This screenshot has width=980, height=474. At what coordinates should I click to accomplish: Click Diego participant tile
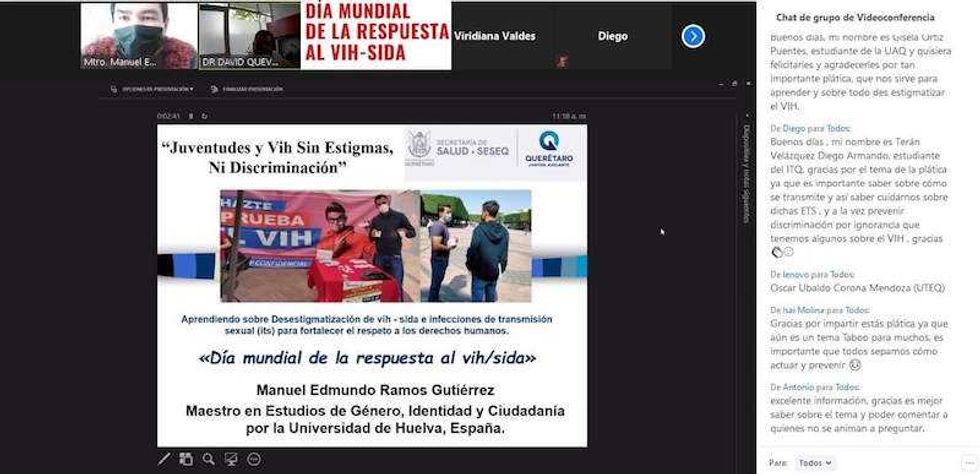tap(612, 36)
